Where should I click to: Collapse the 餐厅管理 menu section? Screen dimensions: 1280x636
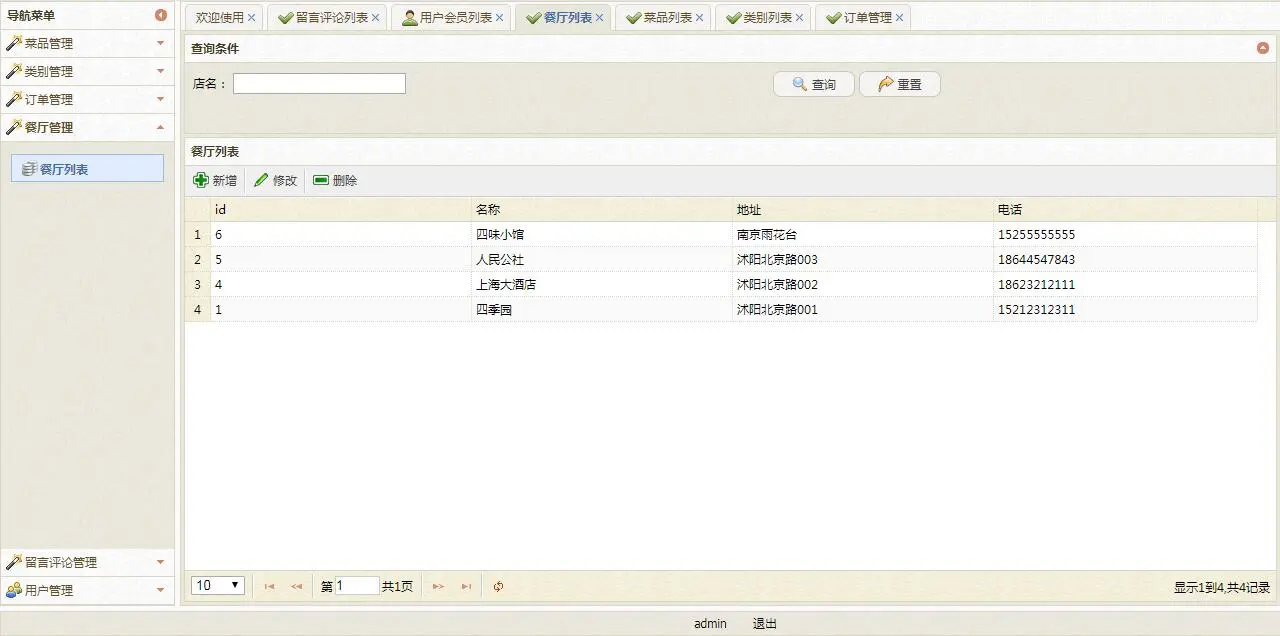click(x=87, y=128)
